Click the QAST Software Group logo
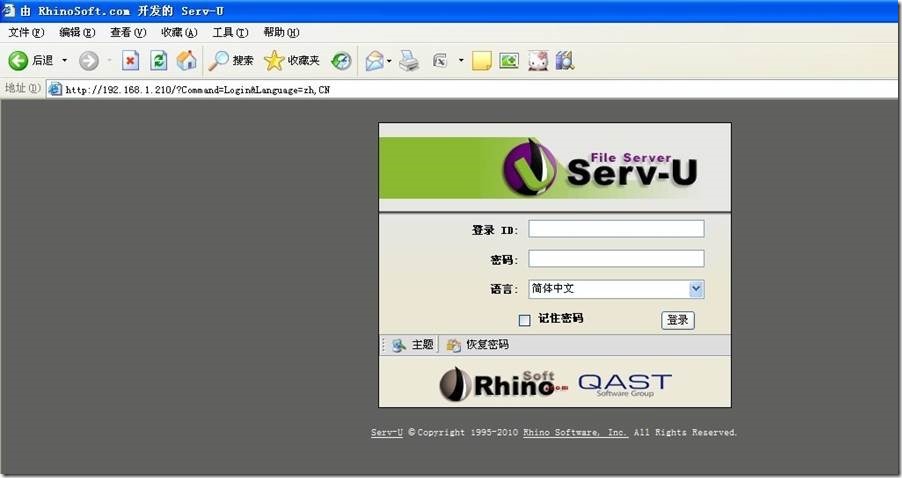Screen dimensions: 902x478 (625, 384)
